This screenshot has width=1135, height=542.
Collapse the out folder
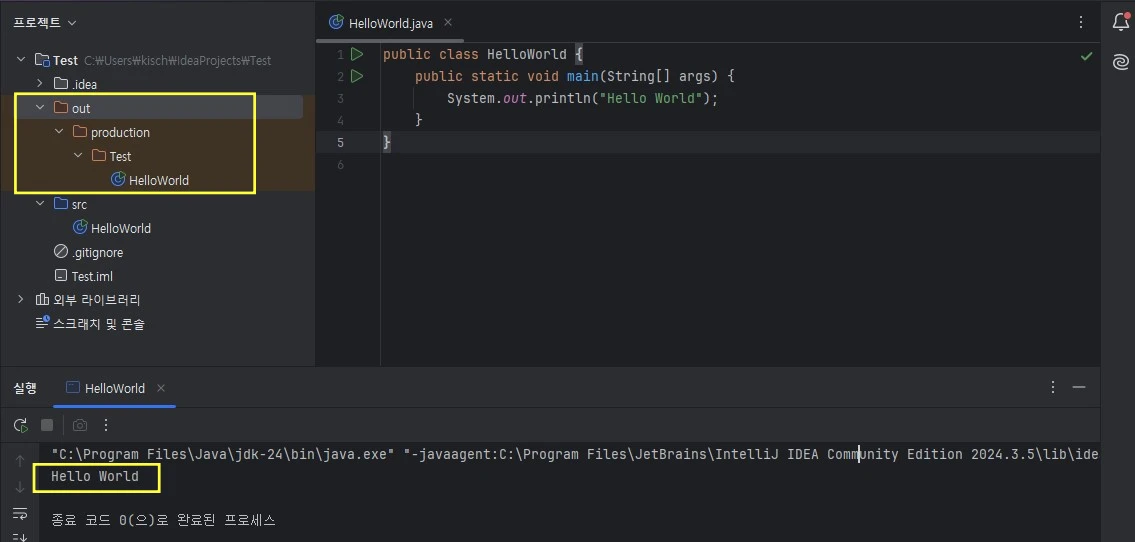40,108
